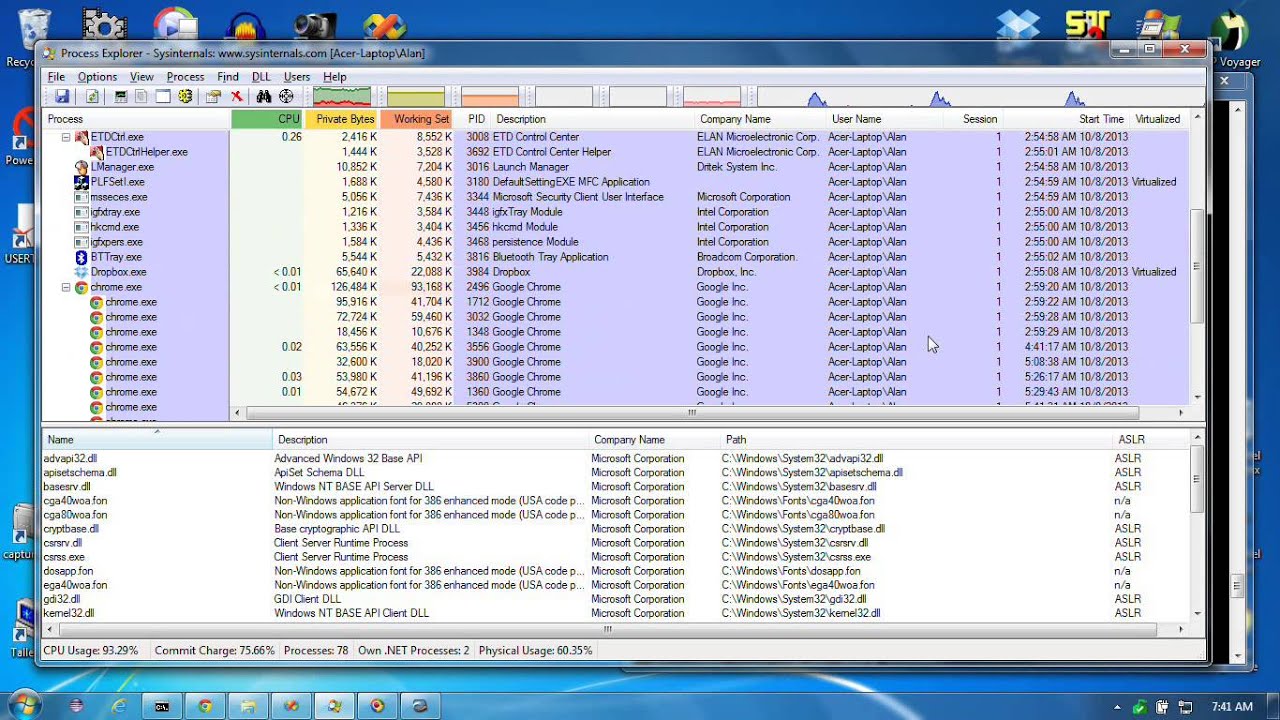The image size is (1280, 720).
Task: Click the CPU Usage status bar entry
Action: tap(91, 651)
